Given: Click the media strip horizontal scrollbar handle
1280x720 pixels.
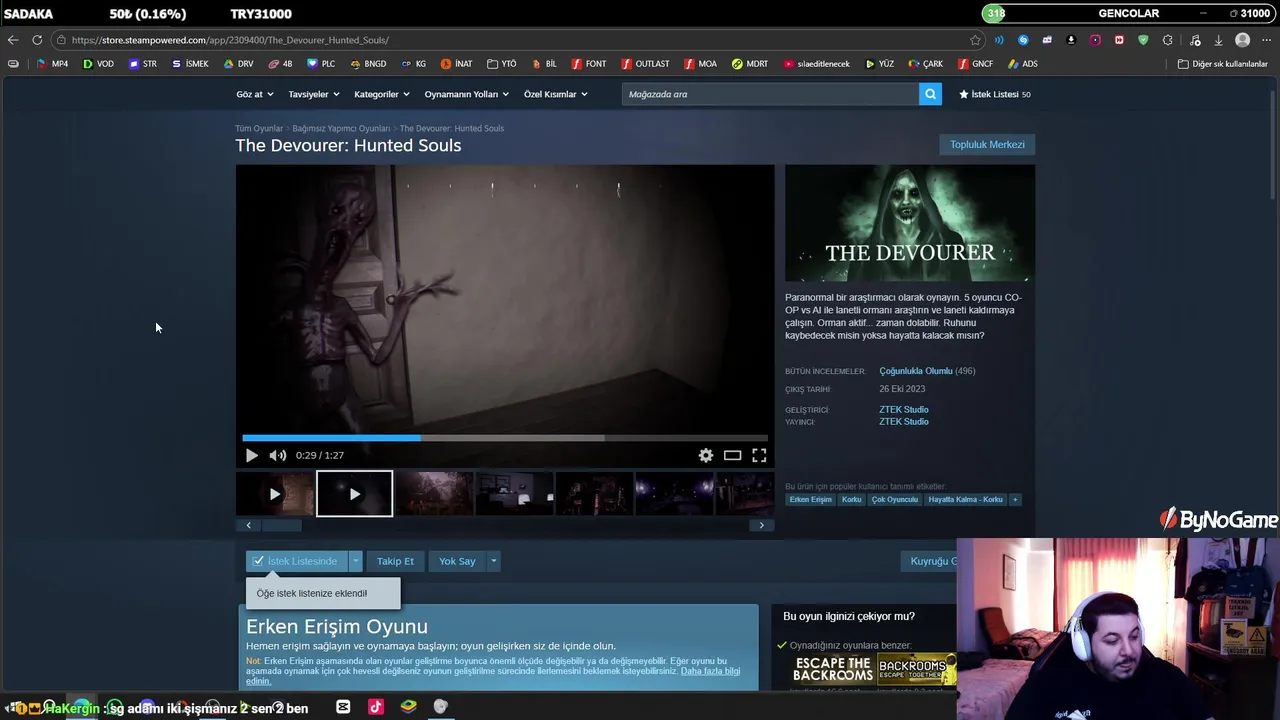Looking at the screenshot, I should pos(281,525).
